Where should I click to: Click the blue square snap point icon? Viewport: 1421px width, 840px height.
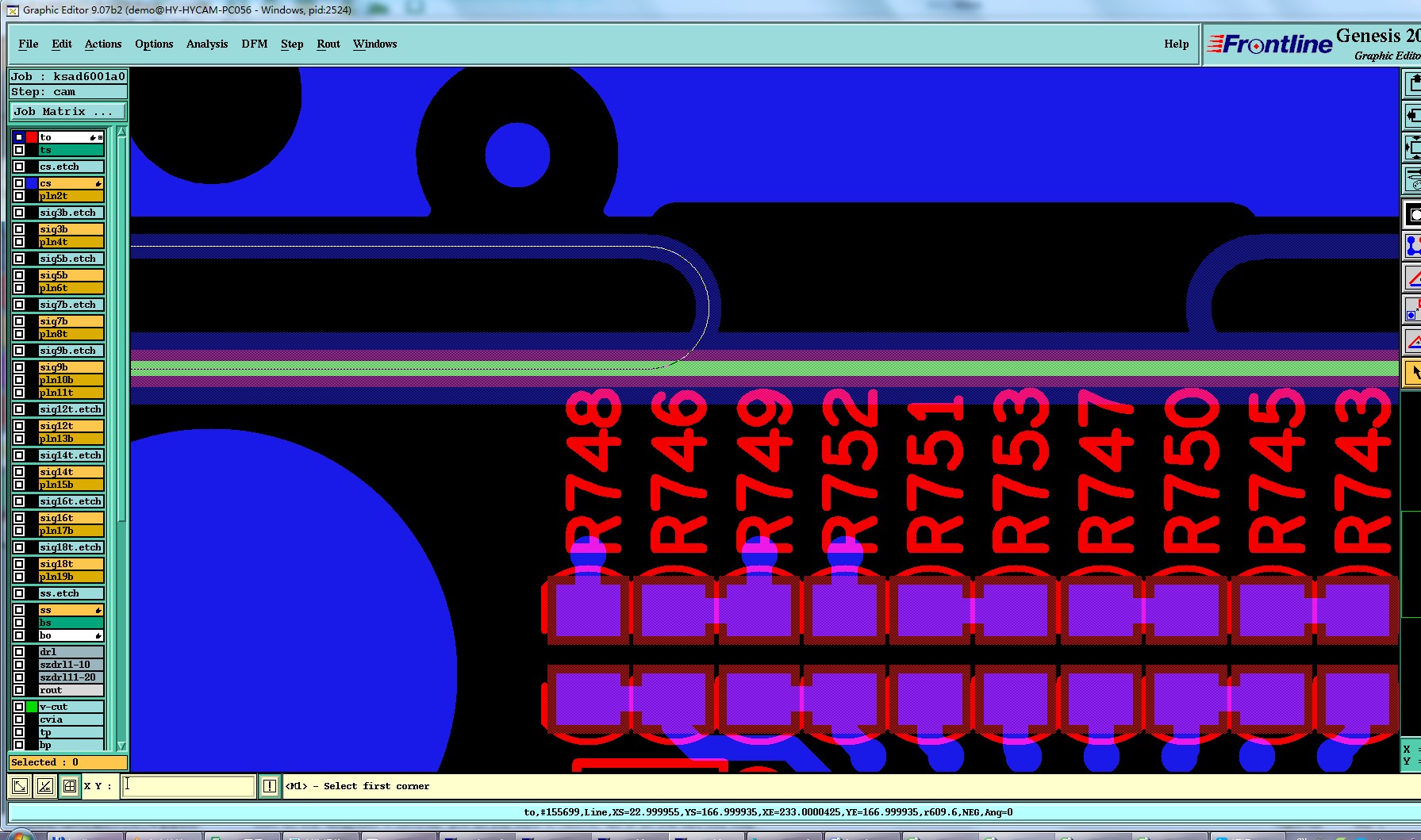[1412, 309]
